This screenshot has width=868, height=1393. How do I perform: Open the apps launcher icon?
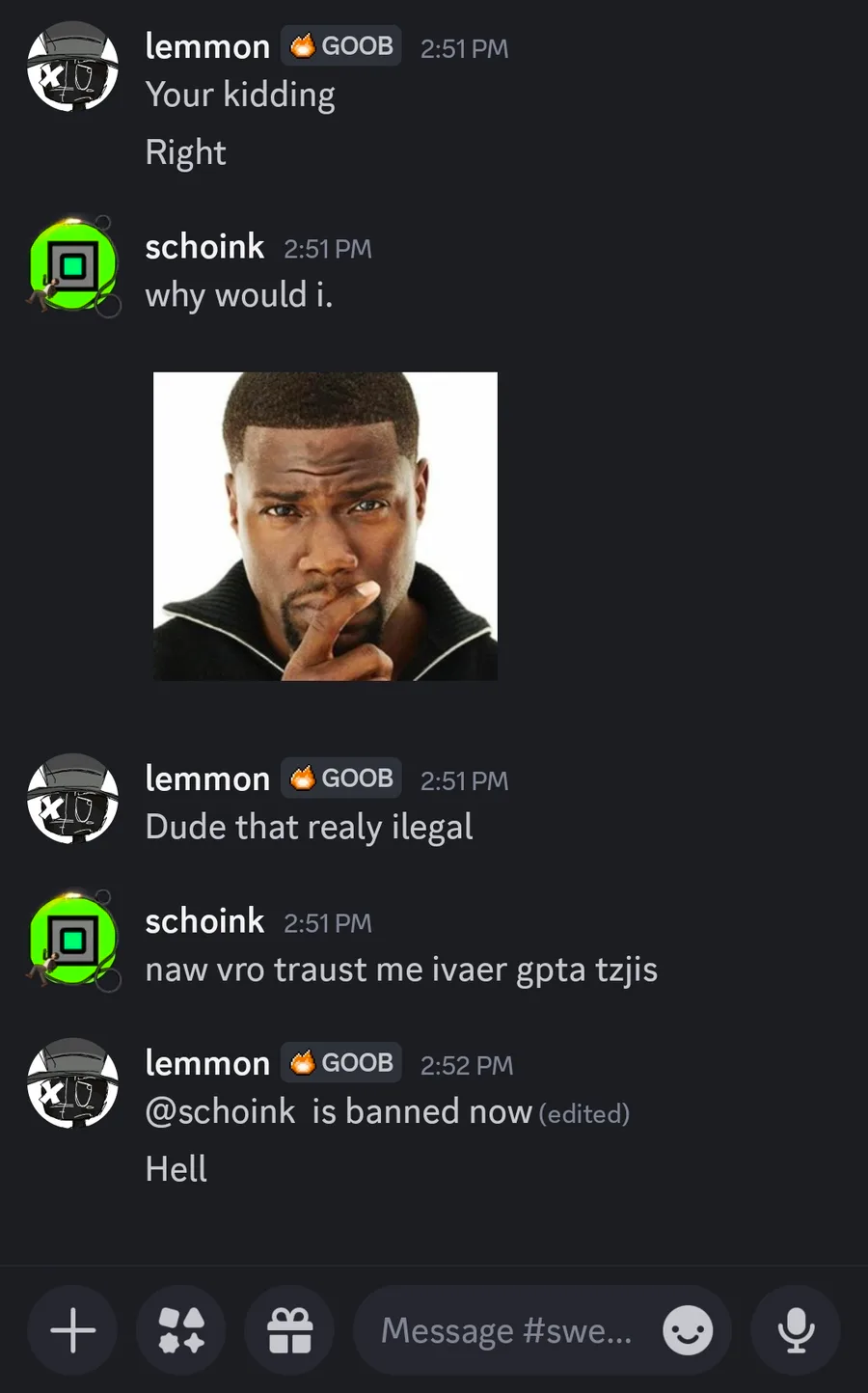181,1331
